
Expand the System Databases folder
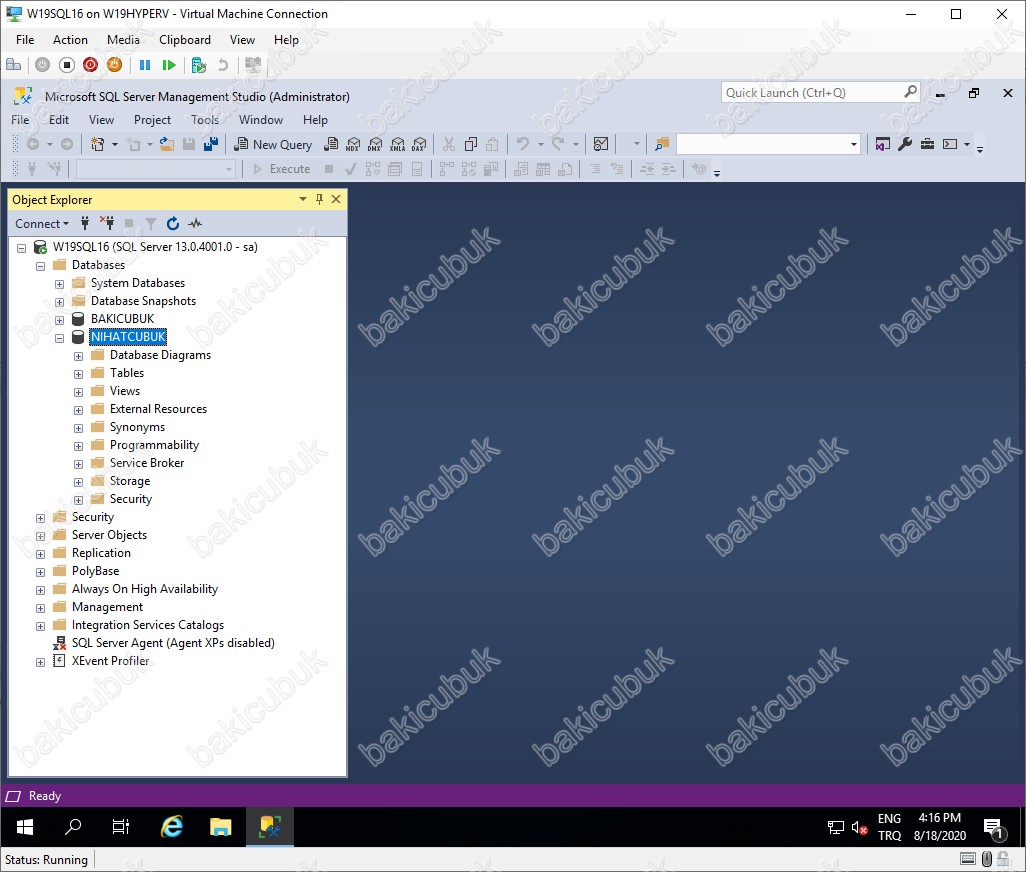pyautogui.click(x=60, y=284)
